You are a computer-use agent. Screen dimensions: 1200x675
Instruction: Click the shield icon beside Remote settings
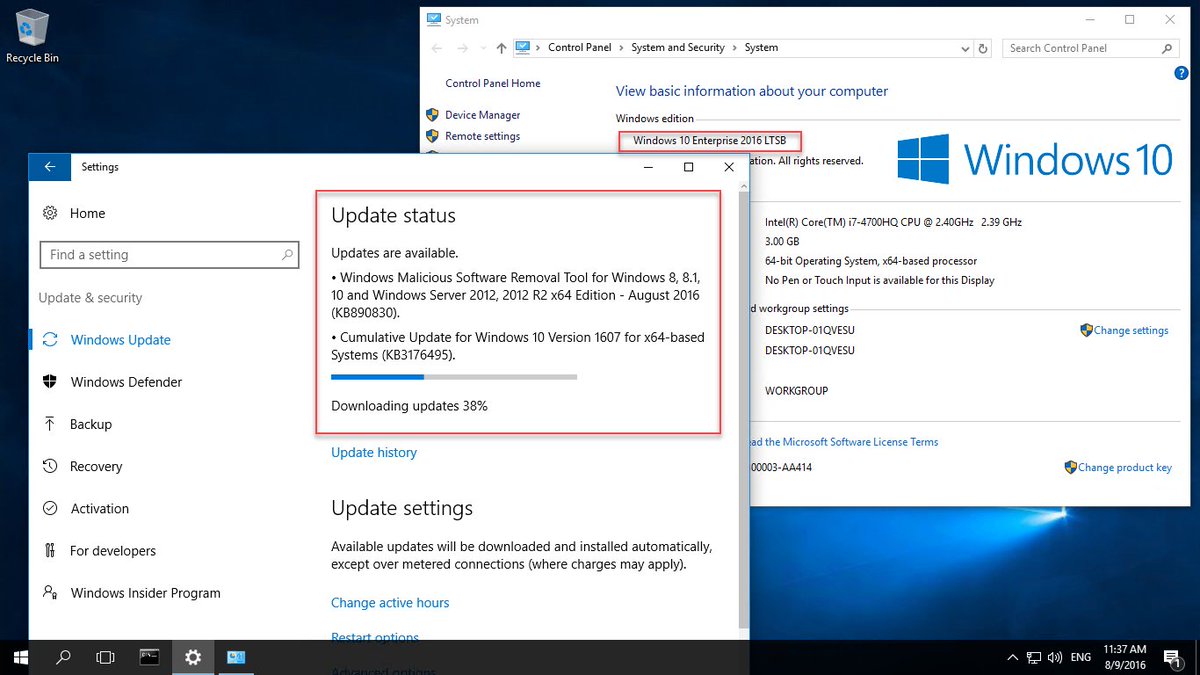point(432,136)
